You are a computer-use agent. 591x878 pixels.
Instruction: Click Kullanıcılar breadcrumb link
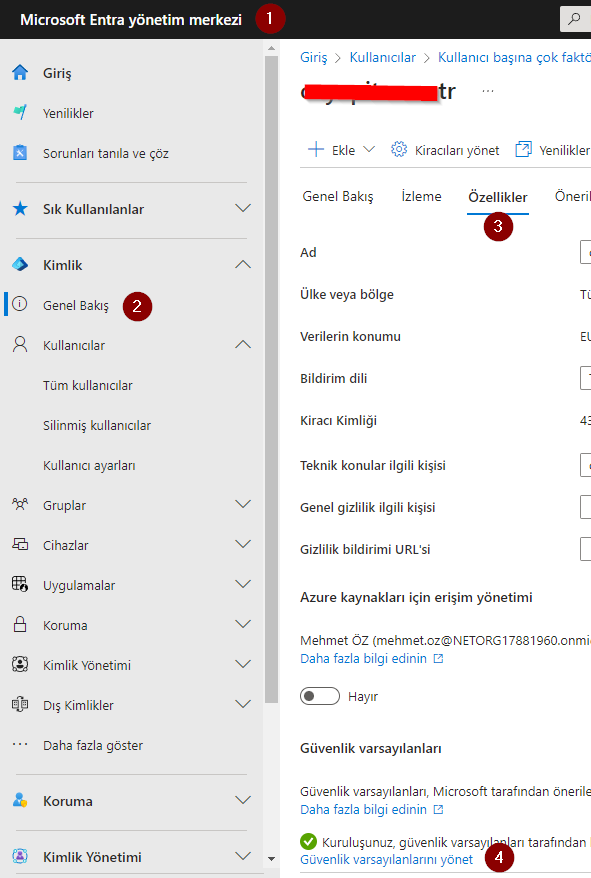tap(383, 57)
